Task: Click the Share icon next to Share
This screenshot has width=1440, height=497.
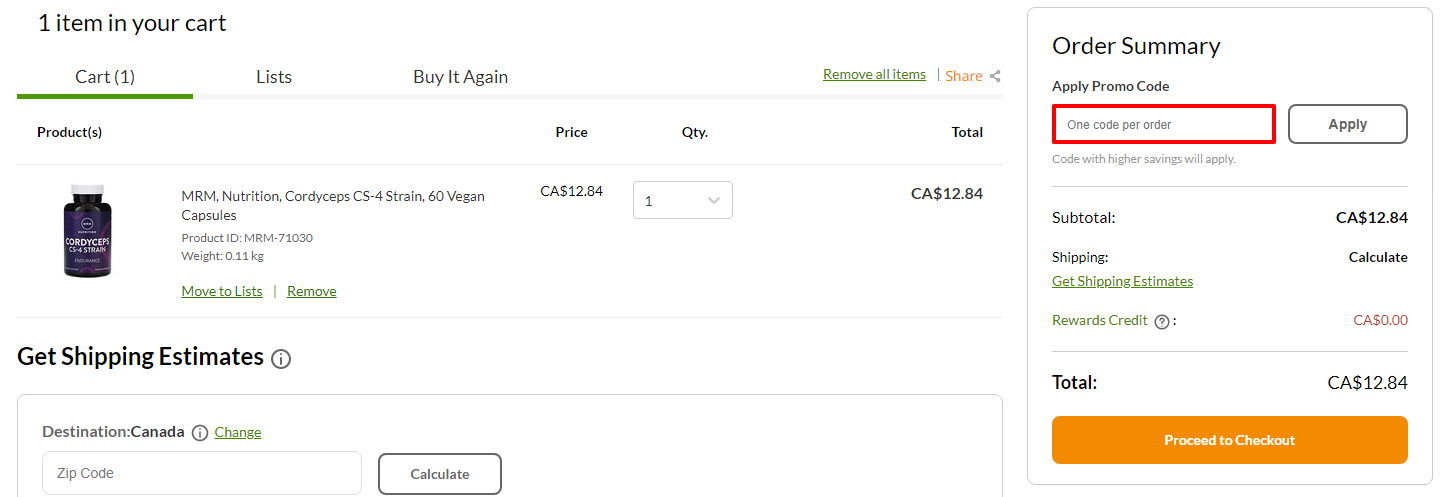Action: click(x=995, y=76)
